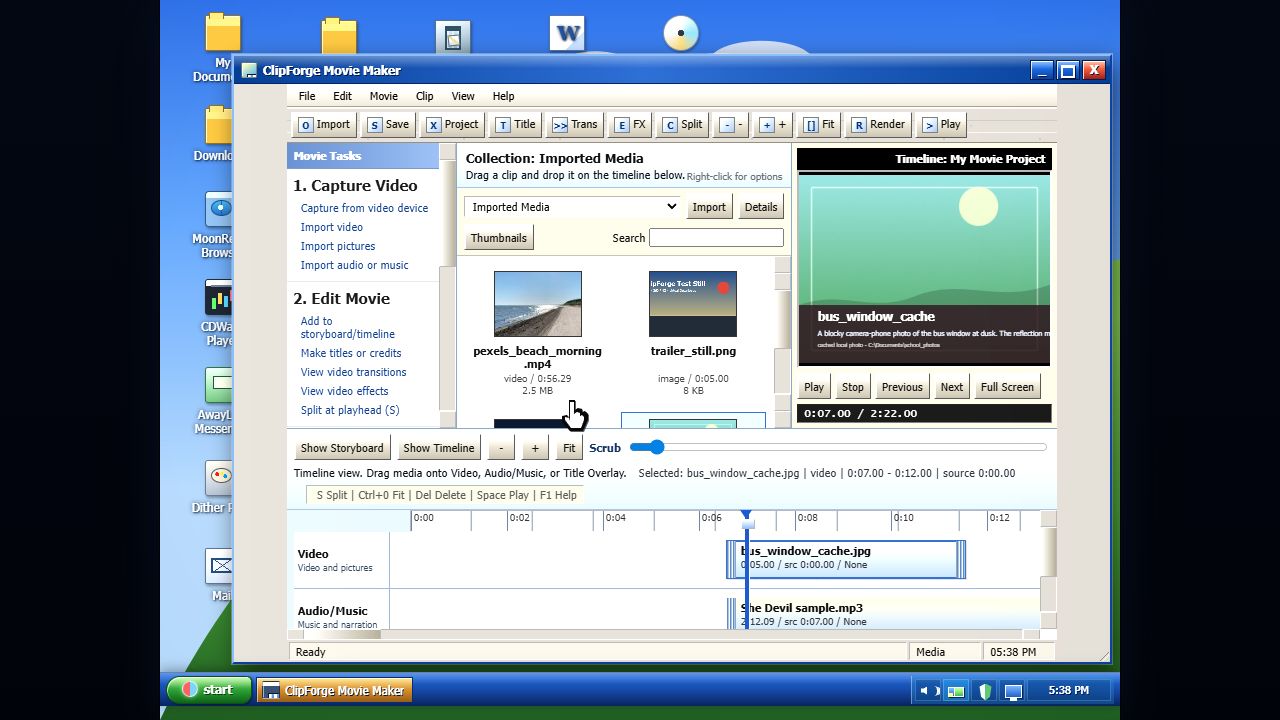The image size is (1280, 720).
Task: Click the Thumbnails view button
Action: pyautogui.click(x=499, y=238)
